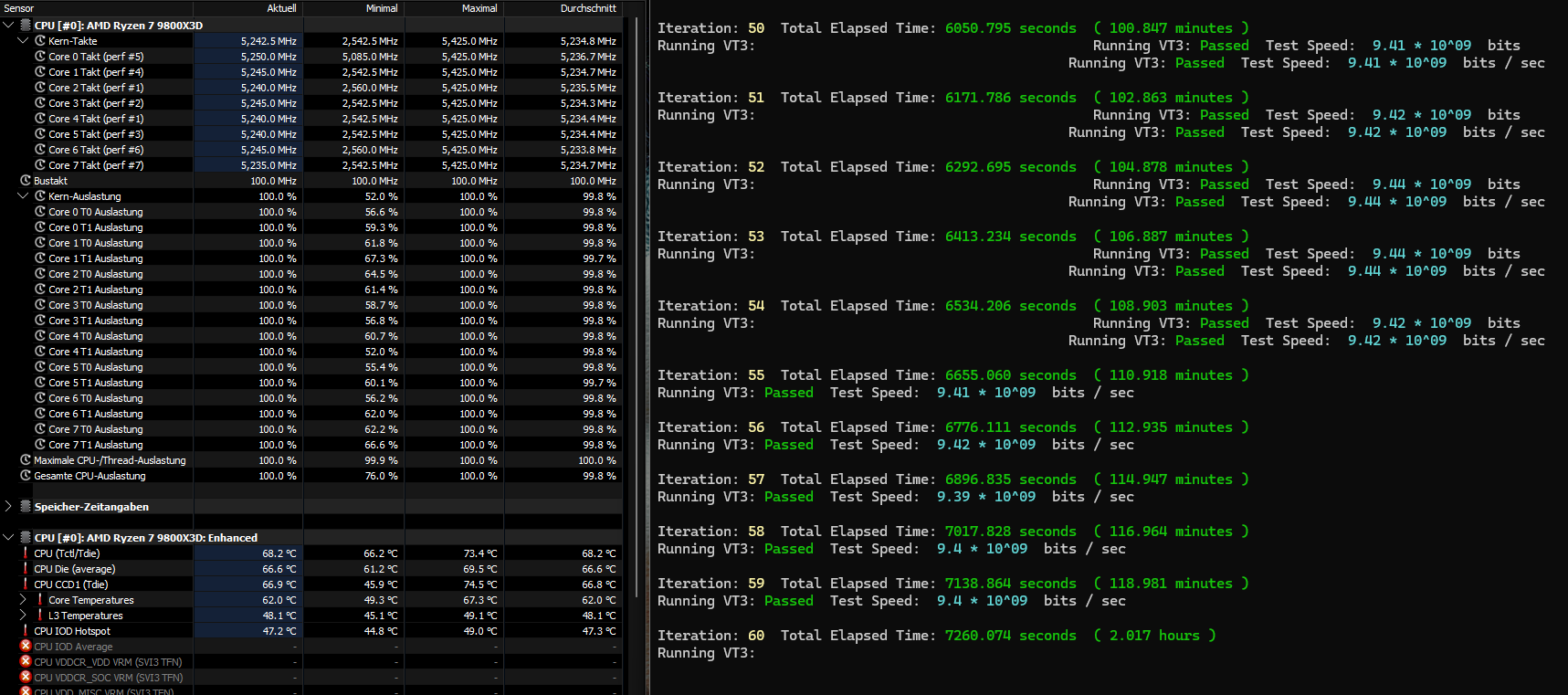Expand the Core Temperatures node
The image size is (1568, 695).
pyautogui.click(x=23, y=600)
